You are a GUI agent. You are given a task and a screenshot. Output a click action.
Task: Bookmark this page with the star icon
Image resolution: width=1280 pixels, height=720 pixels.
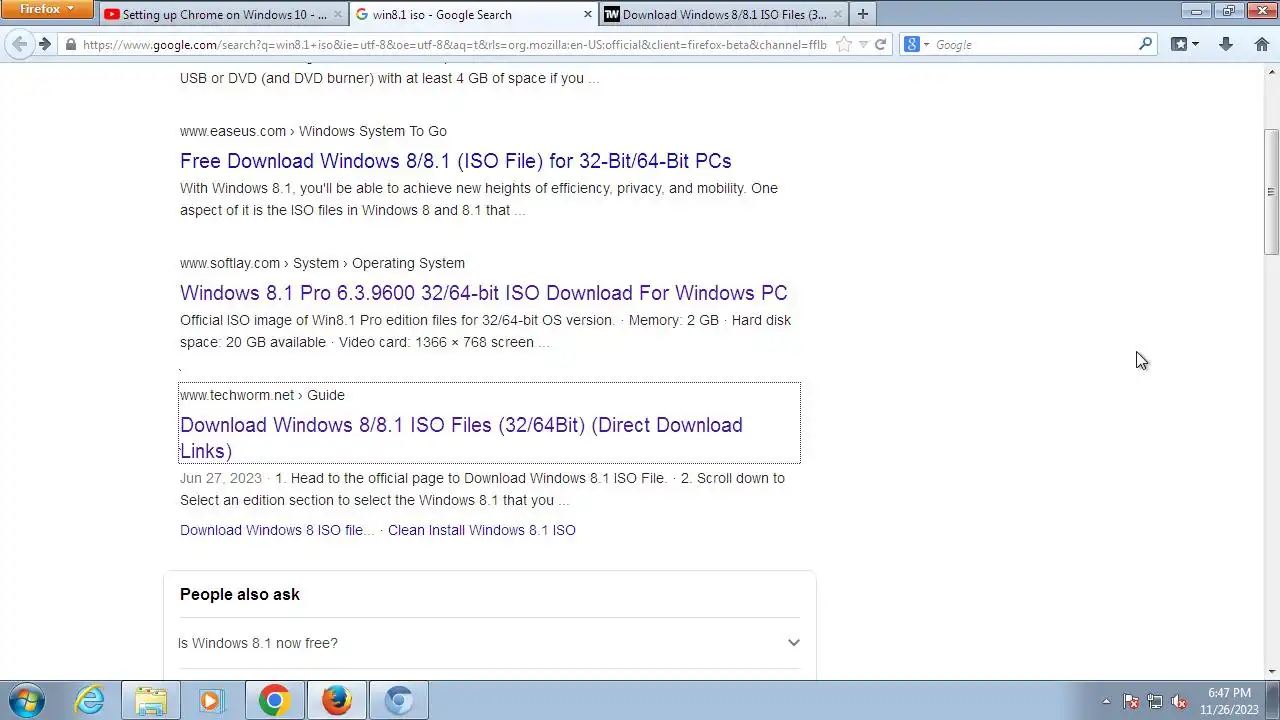tap(844, 44)
